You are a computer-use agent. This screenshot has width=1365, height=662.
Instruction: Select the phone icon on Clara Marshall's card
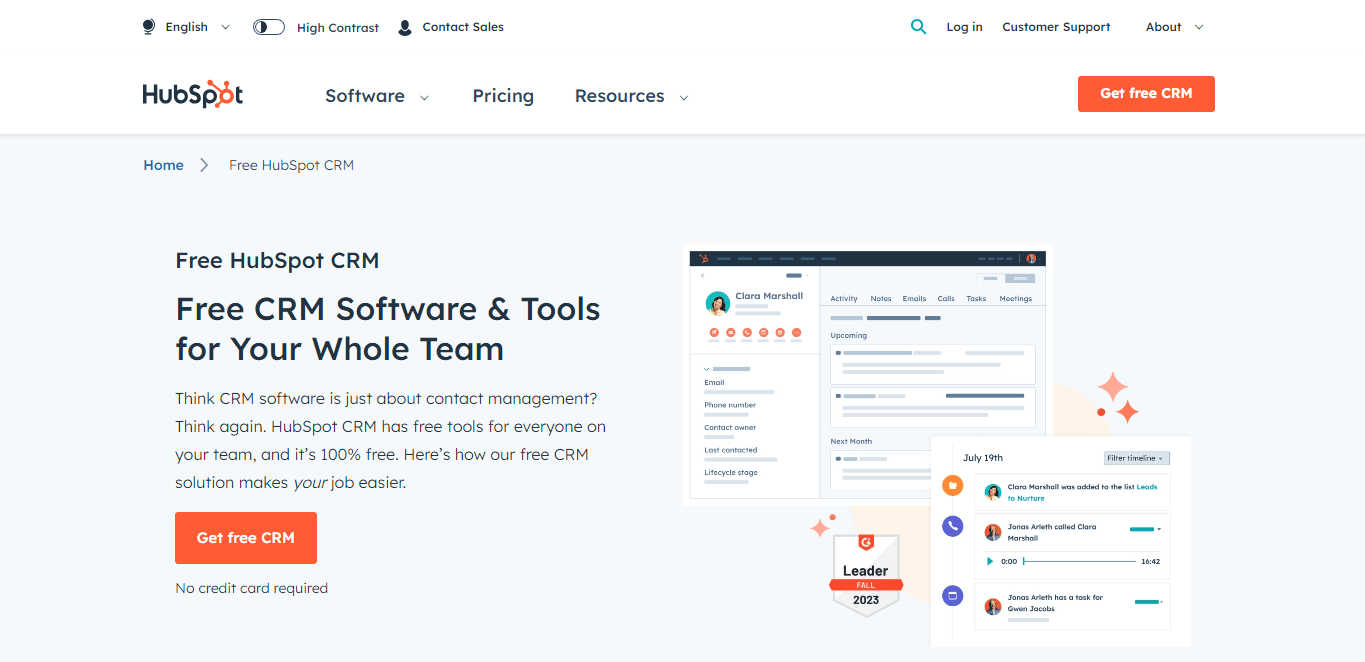tap(745, 333)
